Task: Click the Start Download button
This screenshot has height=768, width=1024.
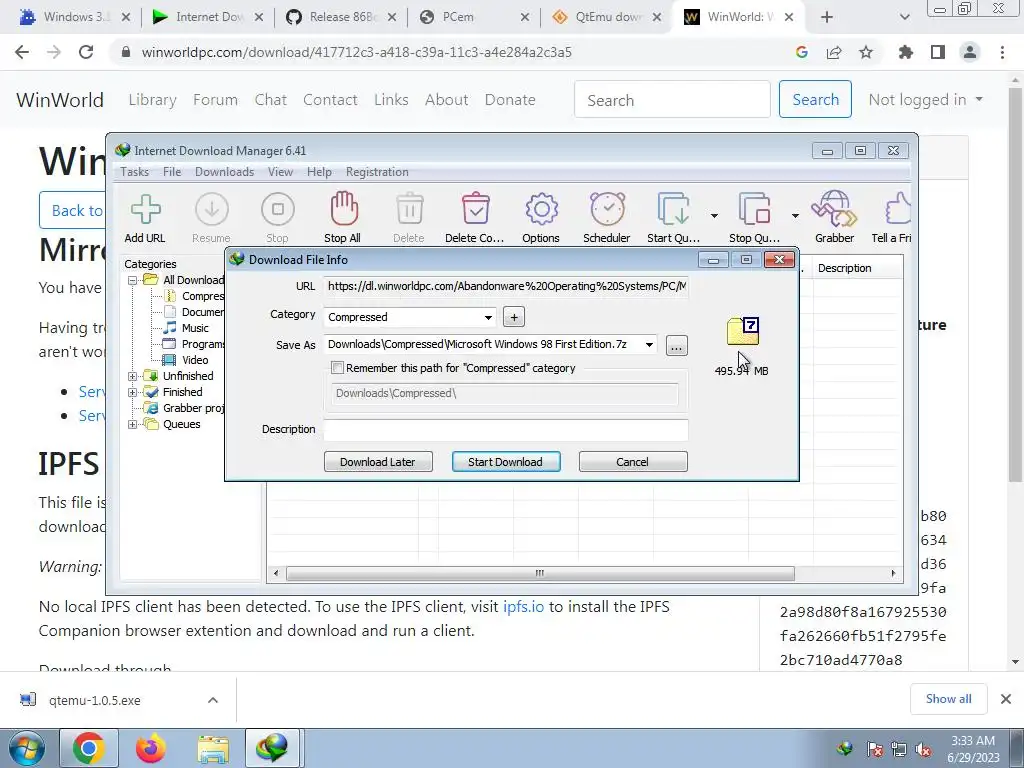Action: pos(505,462)
